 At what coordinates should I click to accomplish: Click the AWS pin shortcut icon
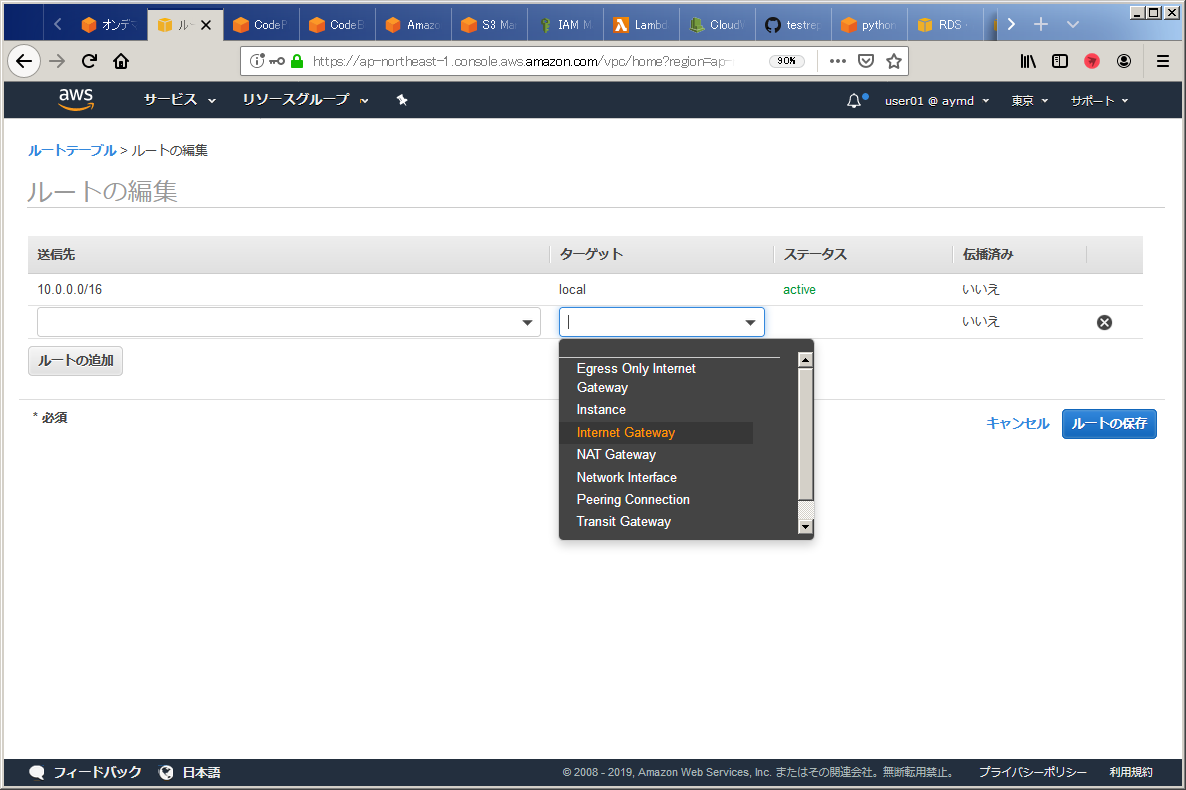(x=402, y=100)
